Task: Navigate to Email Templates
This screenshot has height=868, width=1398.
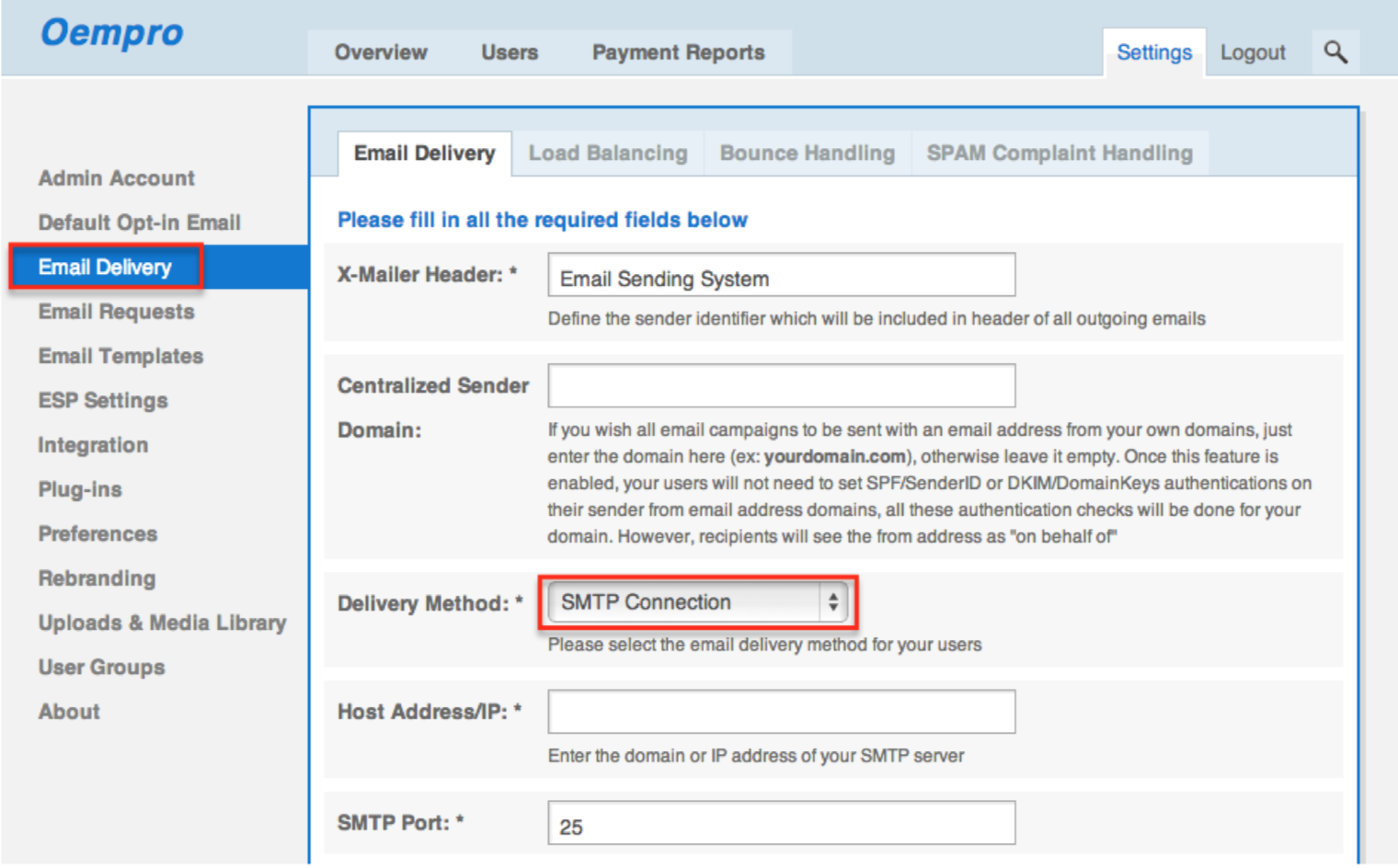Action: 120,356
